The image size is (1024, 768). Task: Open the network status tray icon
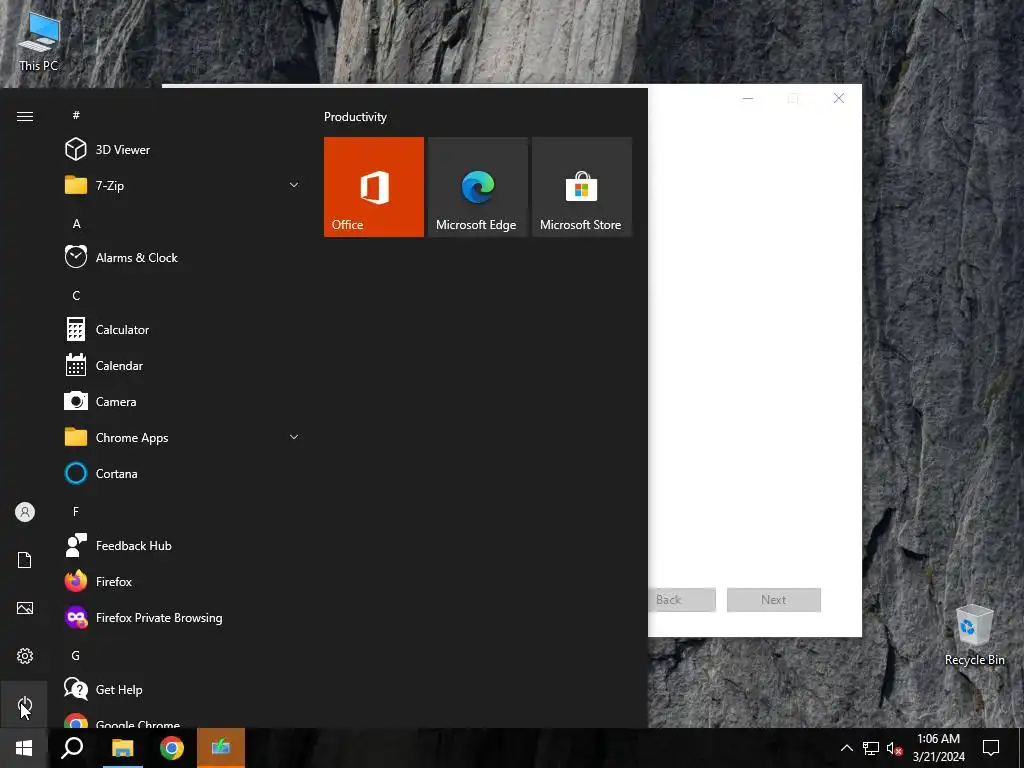click(x=871, y=748)
